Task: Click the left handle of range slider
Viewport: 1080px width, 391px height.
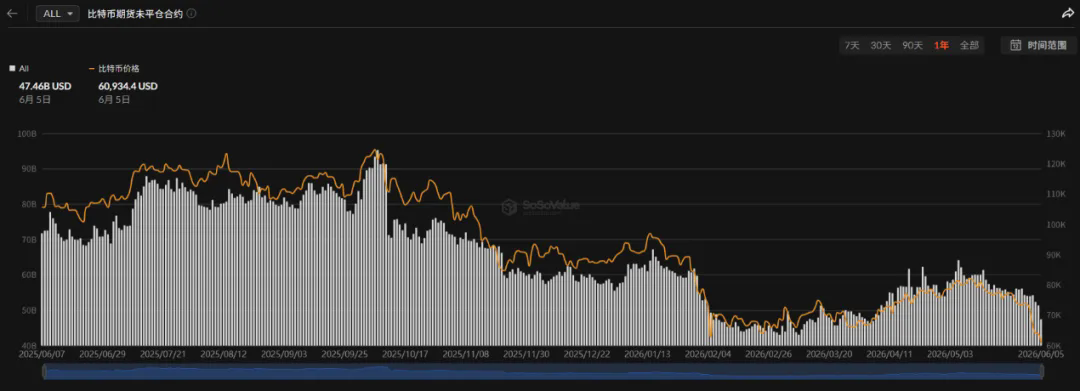Action: 45,371
